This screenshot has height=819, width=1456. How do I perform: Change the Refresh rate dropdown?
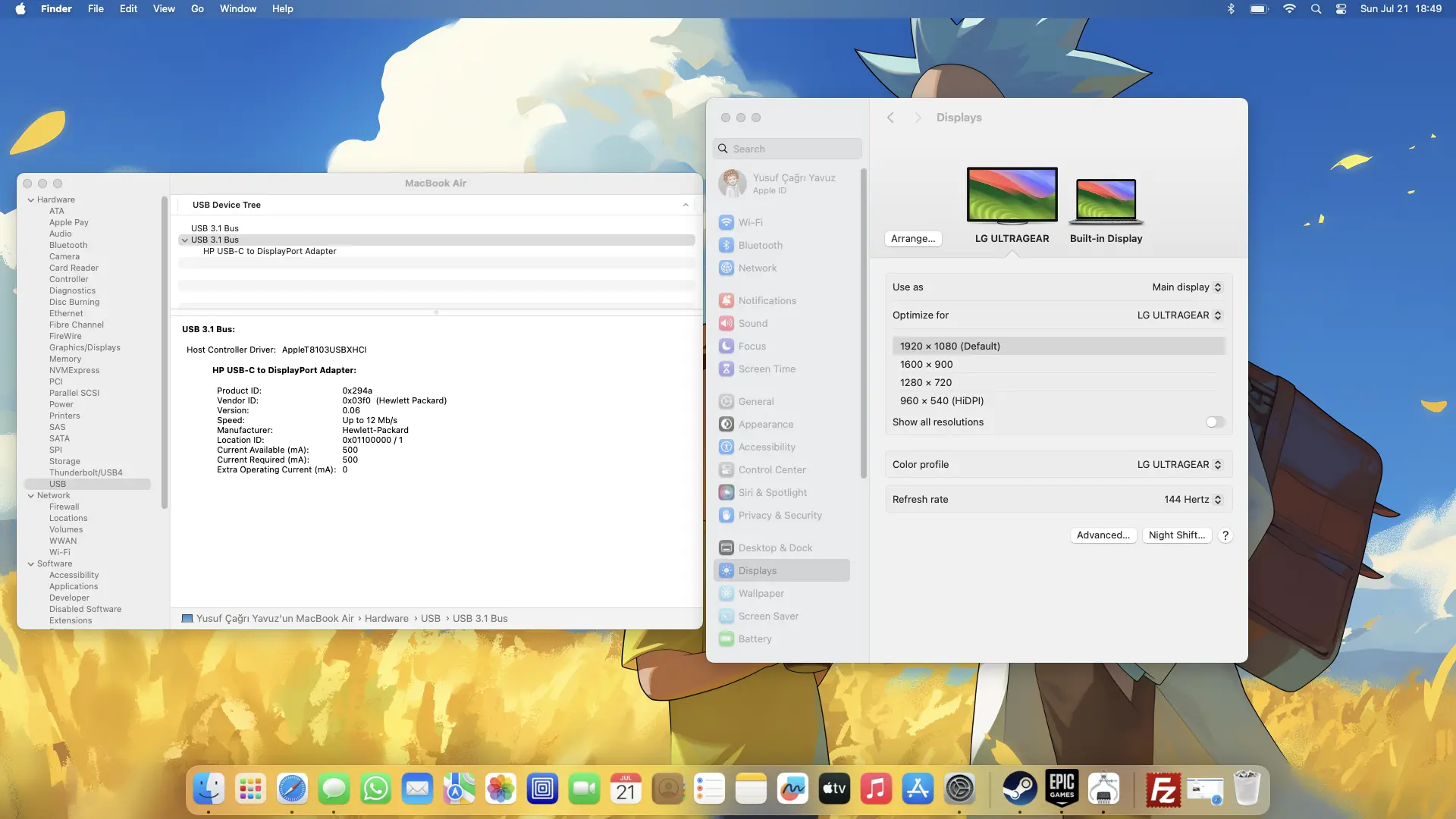click(x=1193, y=500)
